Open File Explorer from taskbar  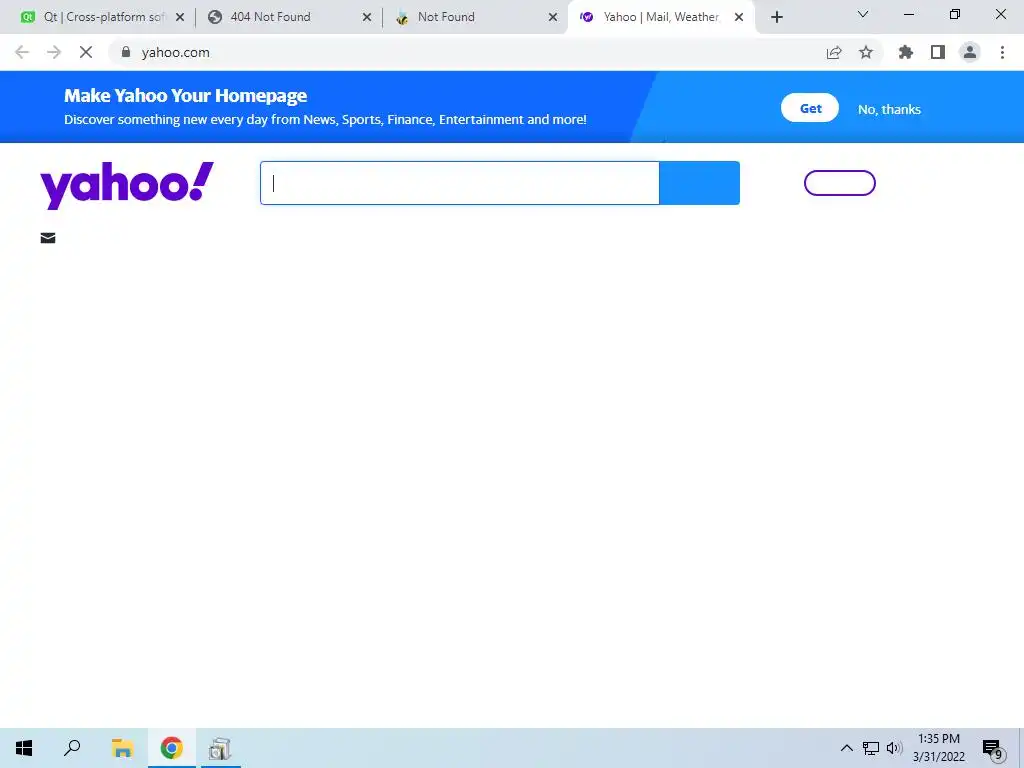(122, 748)
